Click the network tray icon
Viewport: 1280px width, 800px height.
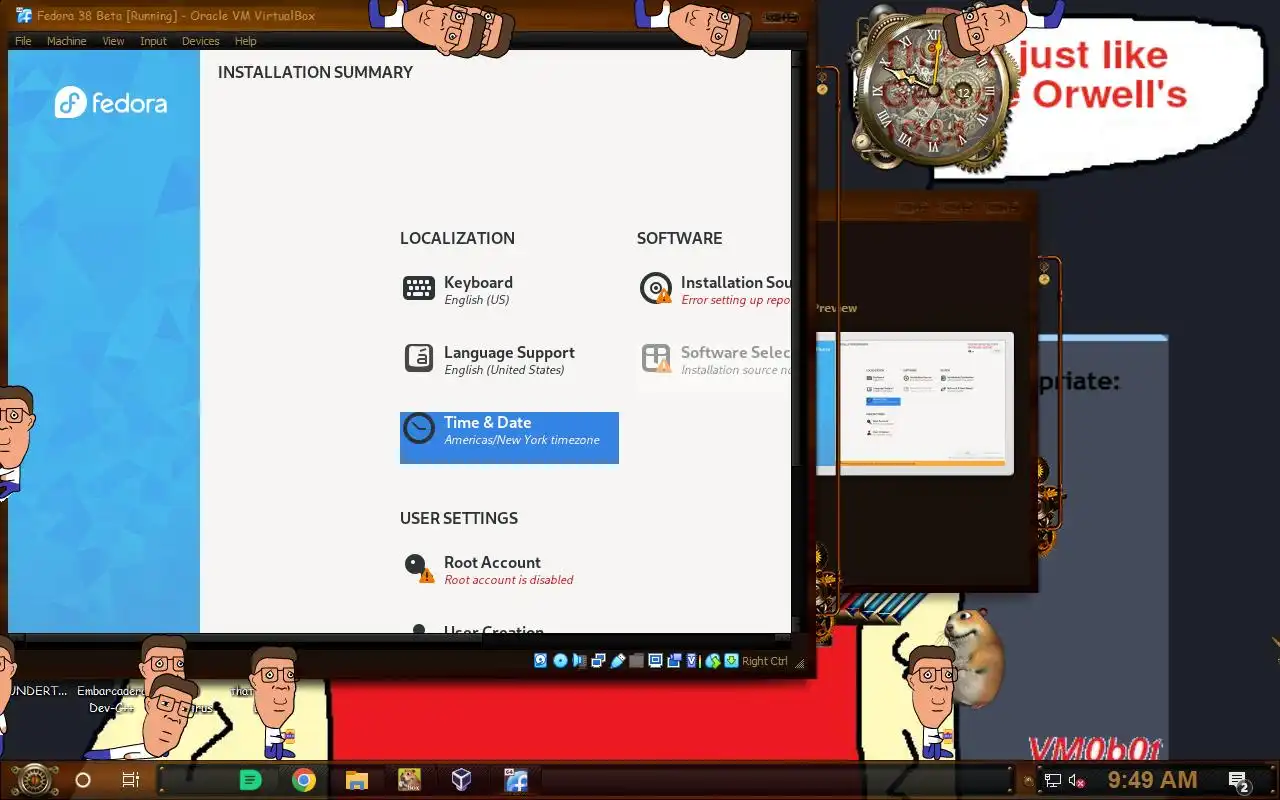pos(1053,781)
